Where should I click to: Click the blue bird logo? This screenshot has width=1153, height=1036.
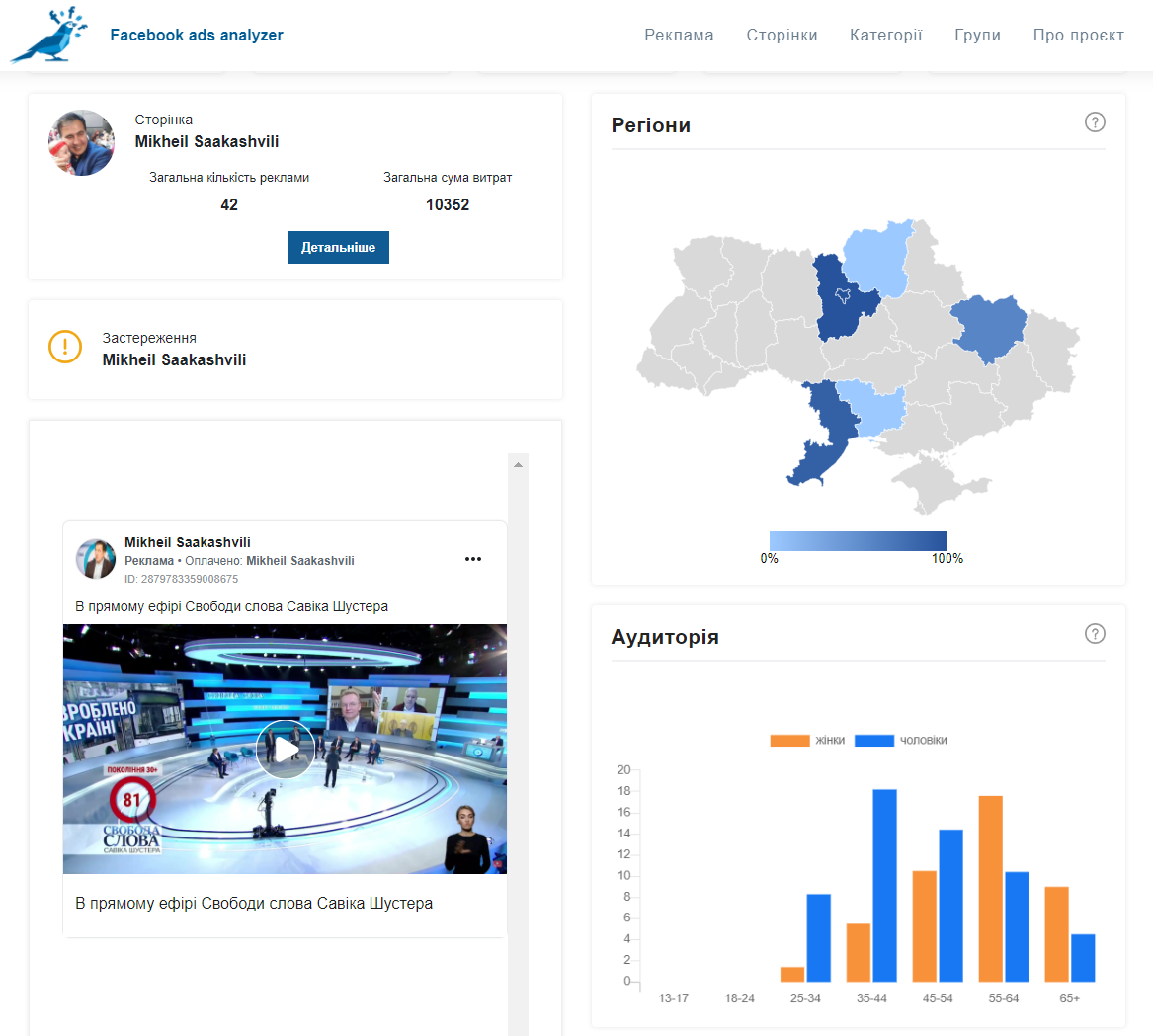coord(48,35)
